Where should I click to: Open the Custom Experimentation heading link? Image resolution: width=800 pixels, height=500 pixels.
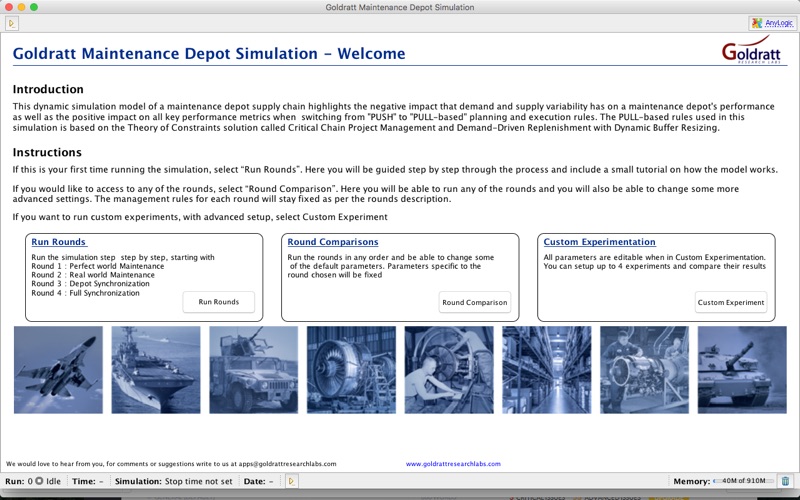click(x=599, y=242)
